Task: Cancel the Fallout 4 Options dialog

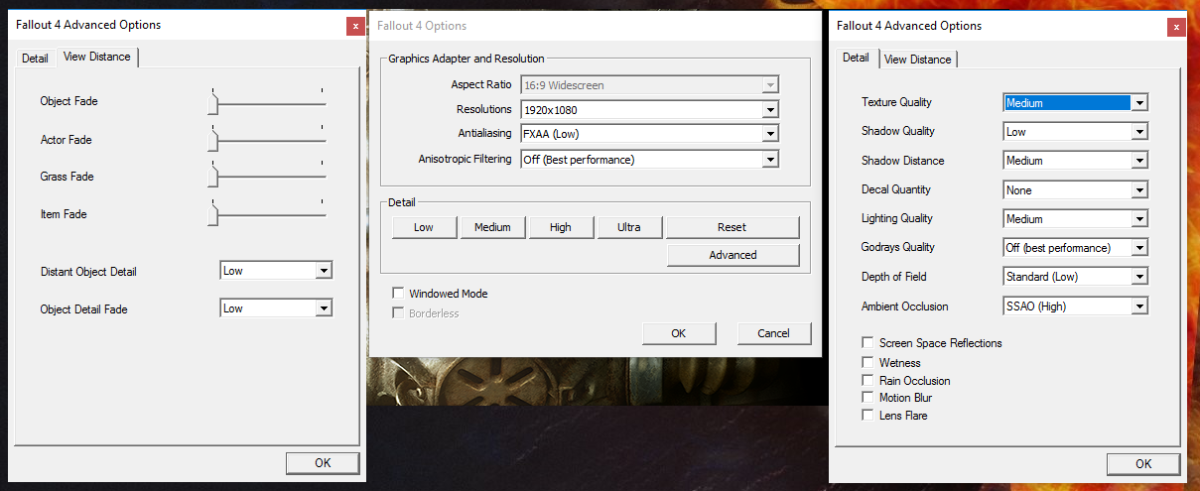Action: [774, 333]
